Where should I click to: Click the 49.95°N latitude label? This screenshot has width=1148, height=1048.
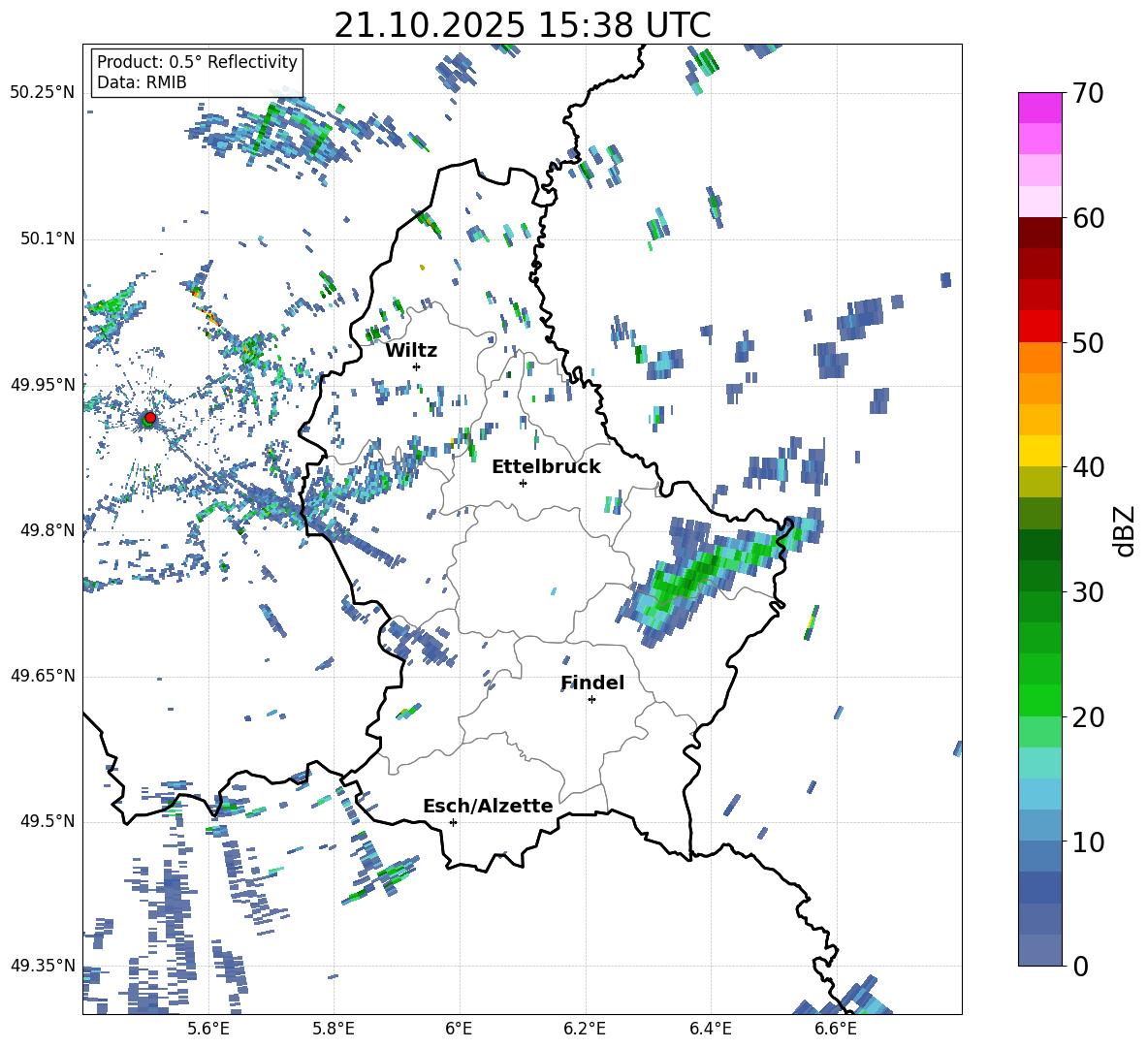point(43,385)
